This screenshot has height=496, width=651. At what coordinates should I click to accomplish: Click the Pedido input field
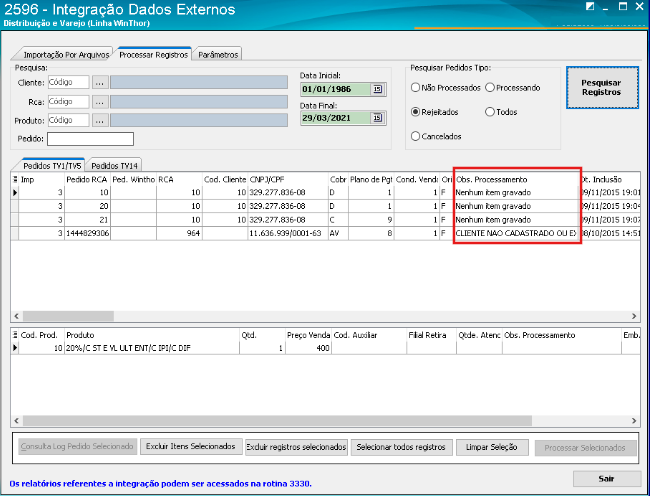tap(90, 139)
